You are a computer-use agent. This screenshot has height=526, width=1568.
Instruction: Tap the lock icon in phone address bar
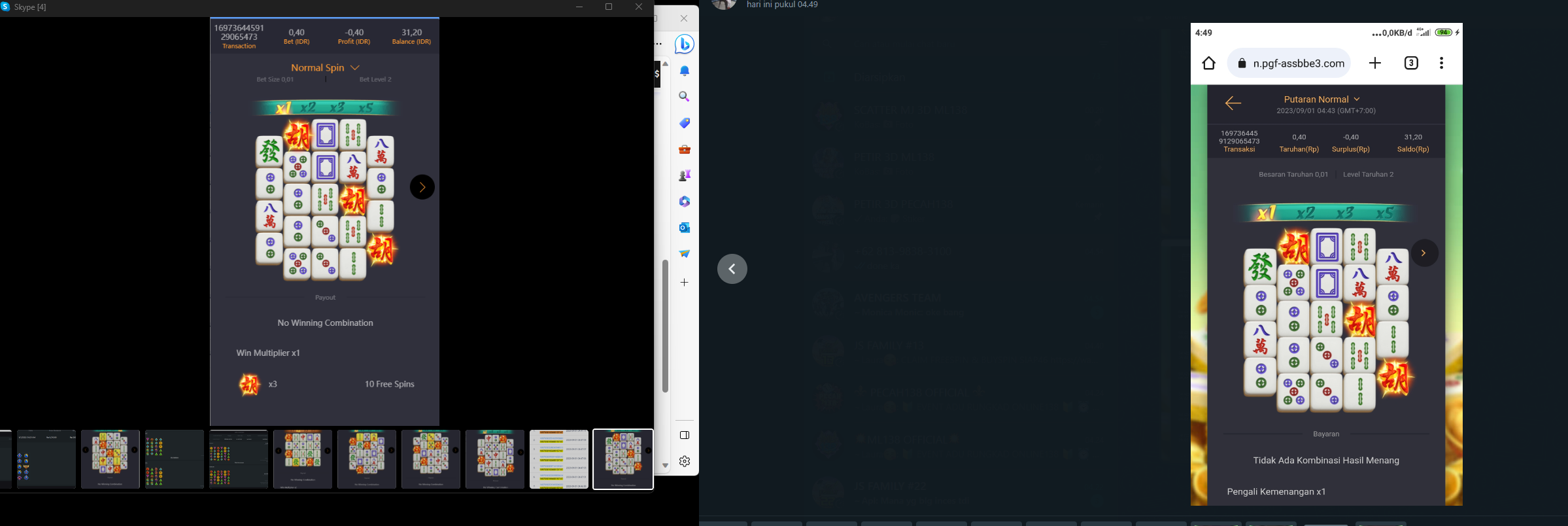pyautogui.click(x=1242, y=63)
